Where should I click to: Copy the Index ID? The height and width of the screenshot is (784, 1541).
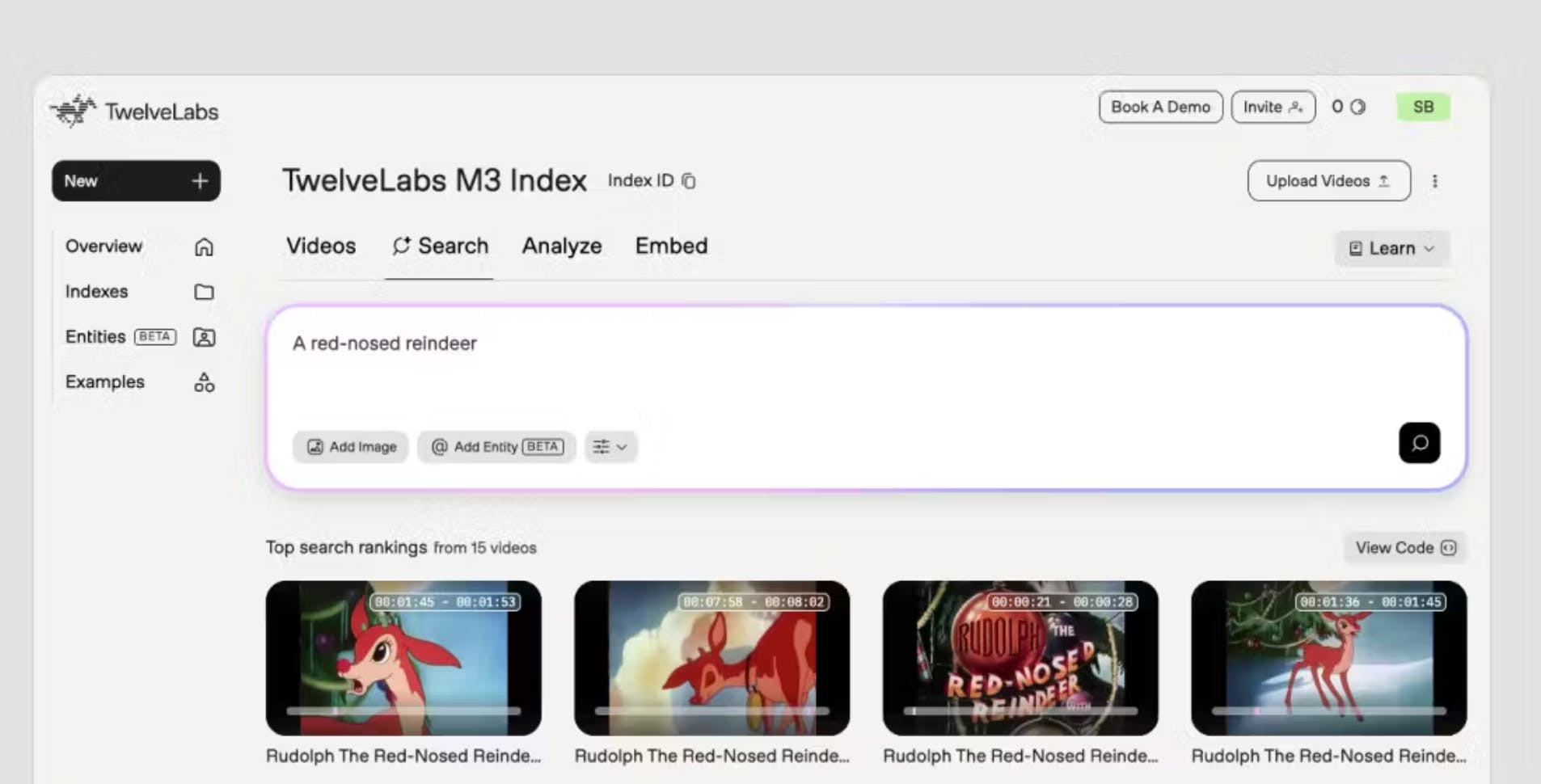(688, 181)
